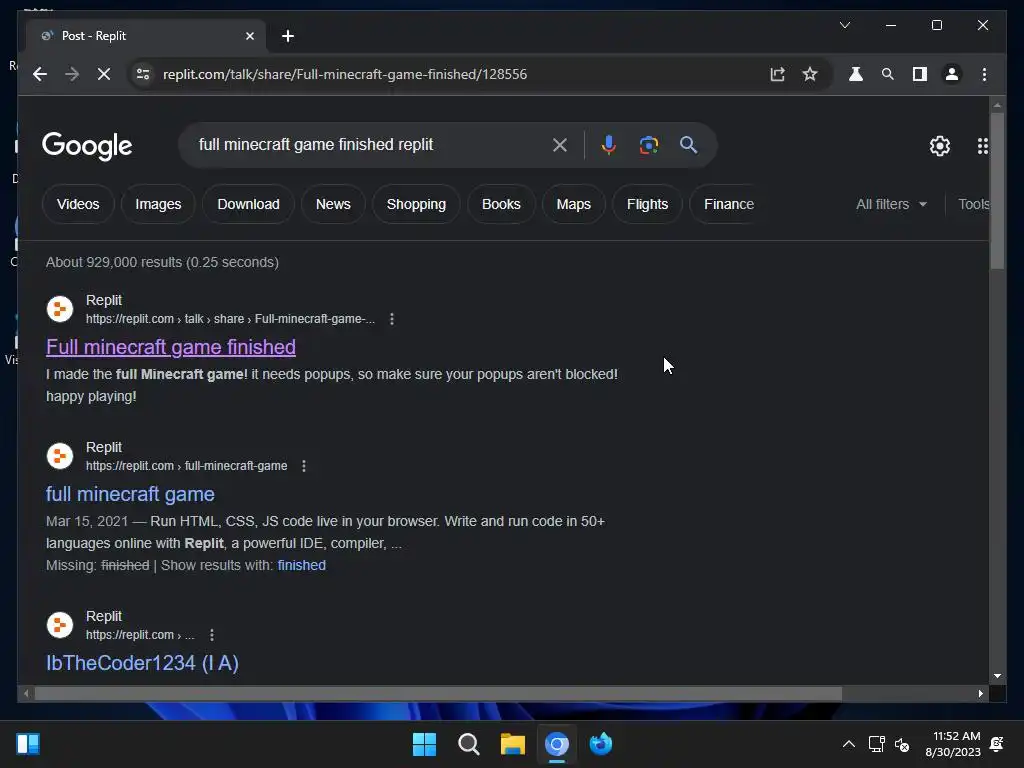Expand the All filters dropdown

891,204
